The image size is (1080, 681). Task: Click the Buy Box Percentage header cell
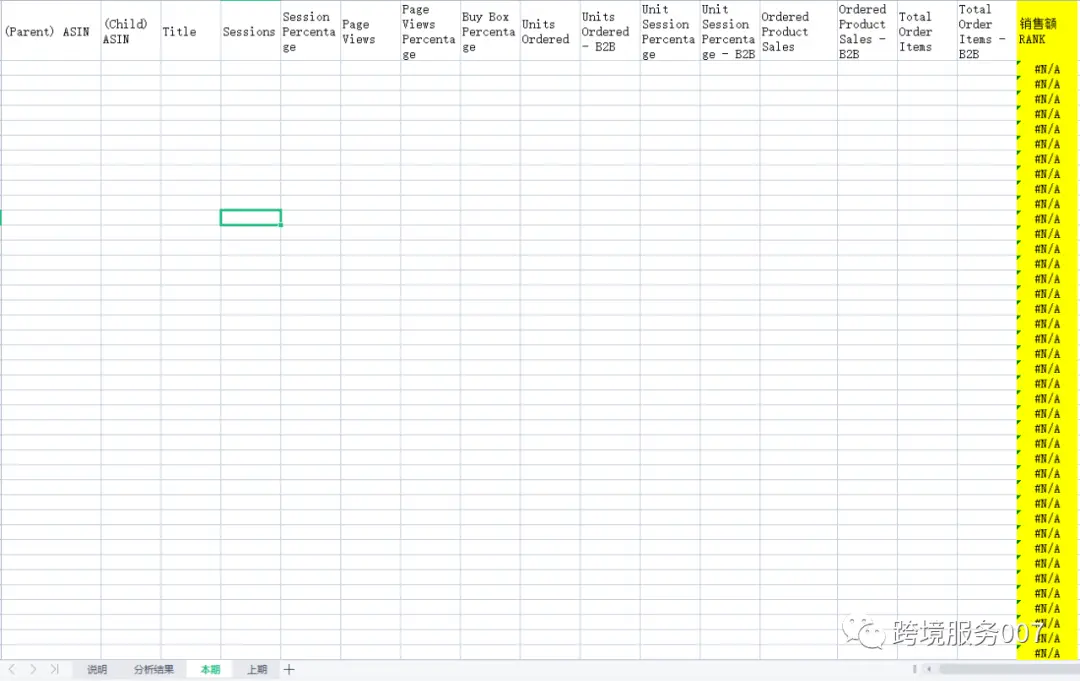pos(490,31)
